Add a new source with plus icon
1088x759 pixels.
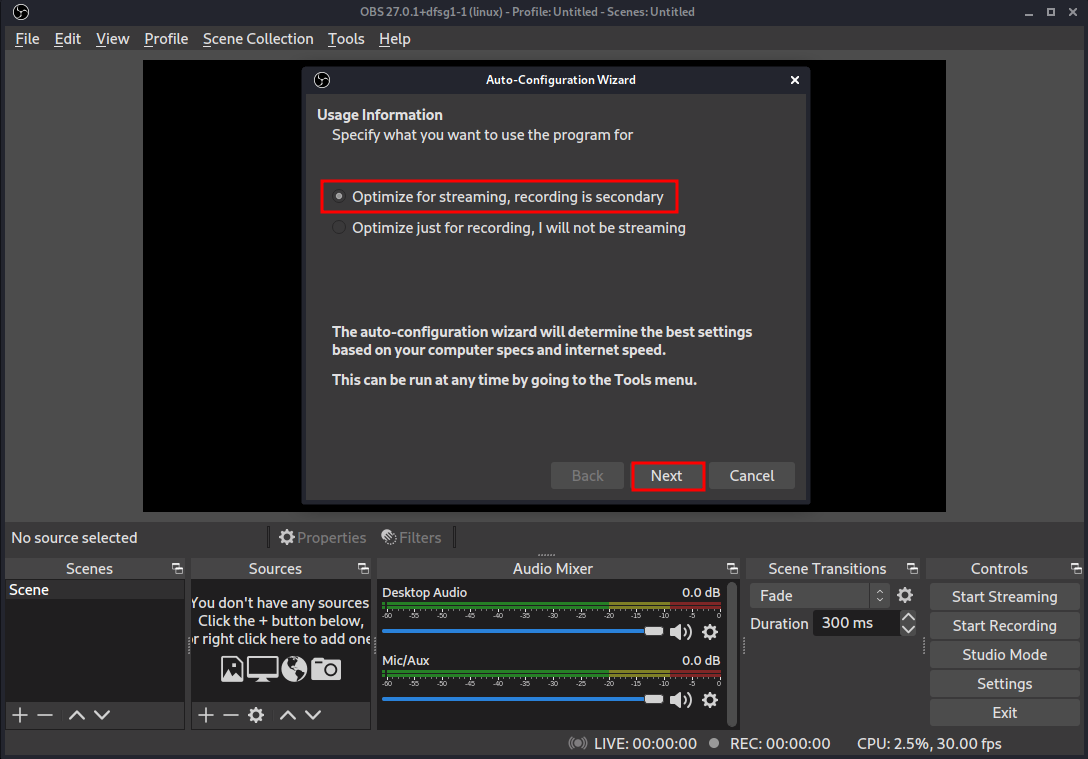pos(206,715)
